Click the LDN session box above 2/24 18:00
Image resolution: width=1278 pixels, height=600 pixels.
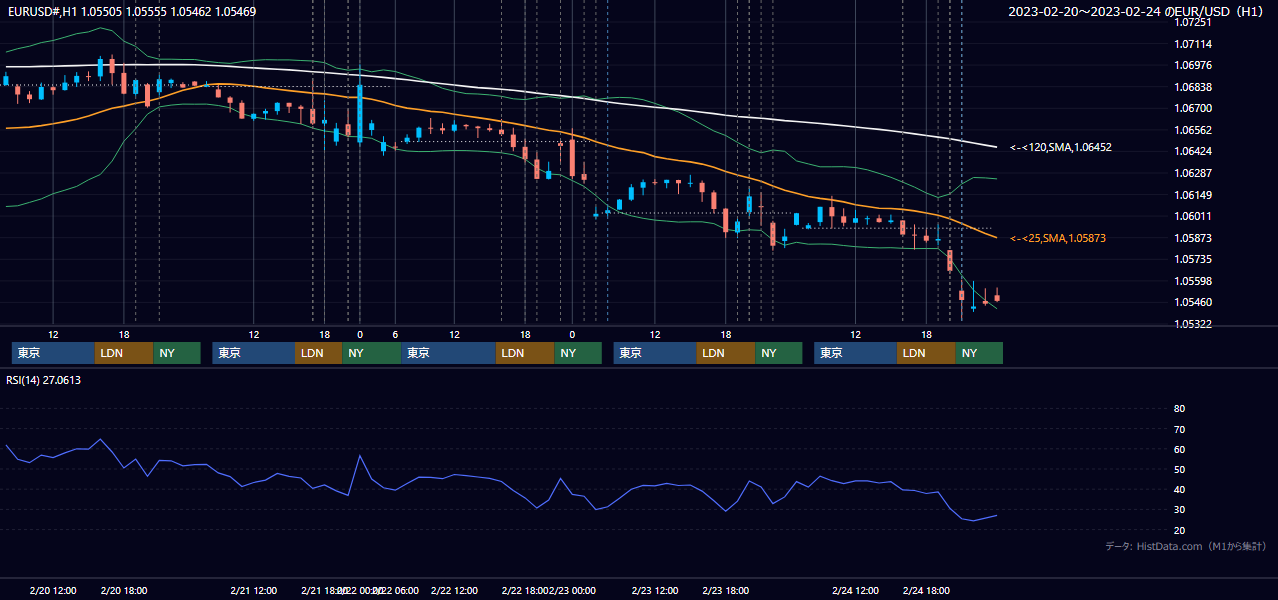coord(927,353)
